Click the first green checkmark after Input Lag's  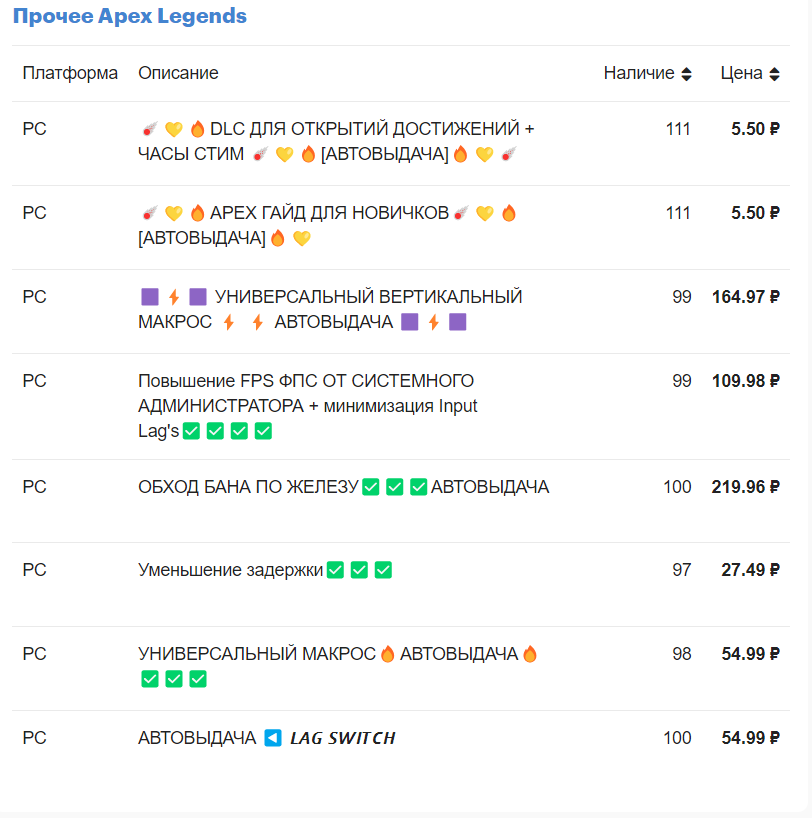[x=191, y=431]
